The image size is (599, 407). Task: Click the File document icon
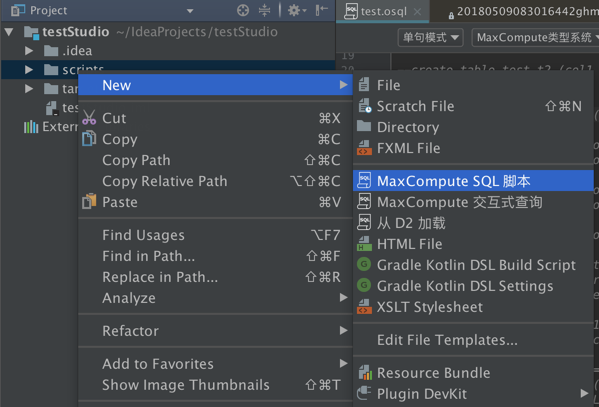point(364,84)
